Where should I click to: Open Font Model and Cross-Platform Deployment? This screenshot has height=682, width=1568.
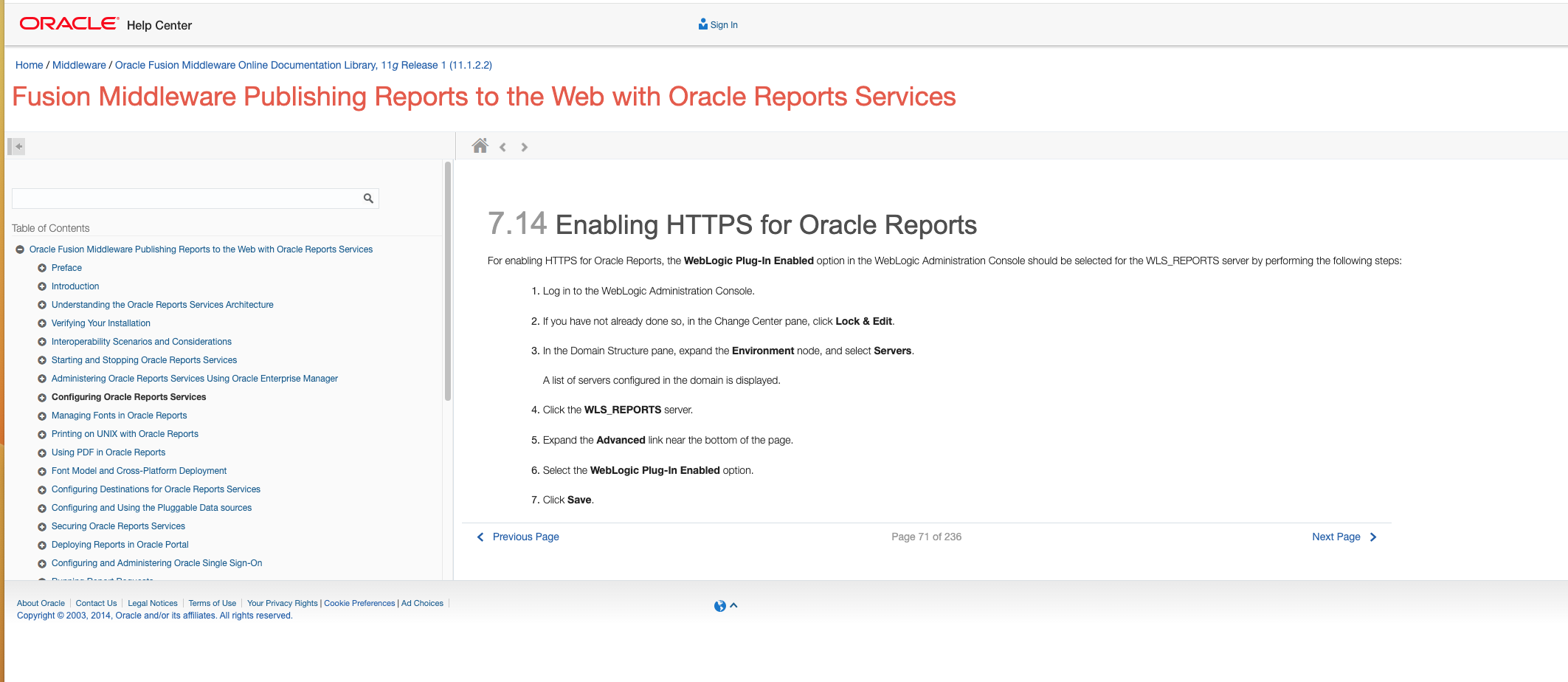(139, 471)
